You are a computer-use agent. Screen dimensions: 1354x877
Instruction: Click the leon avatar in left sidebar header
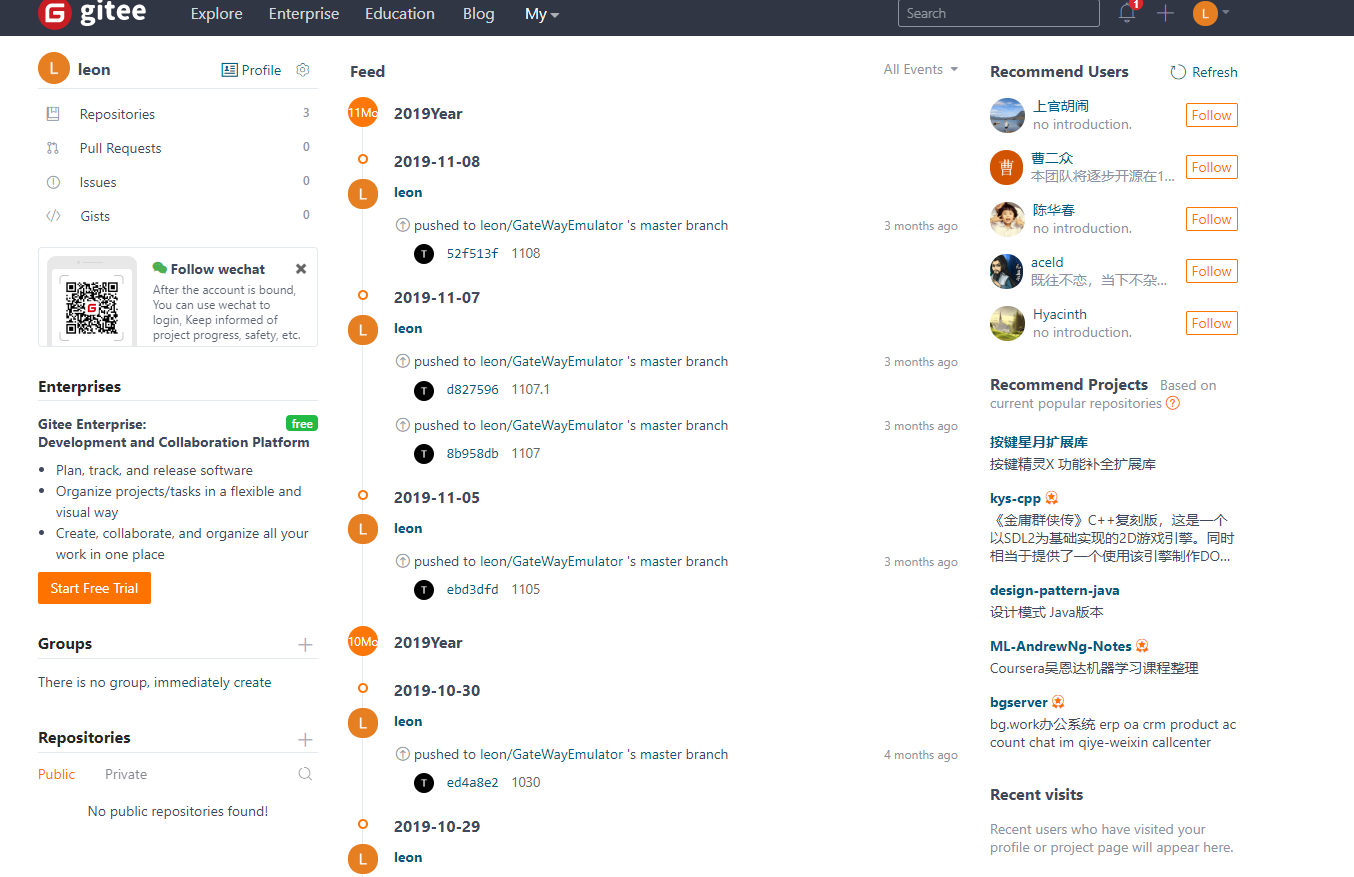click(x=54, y=69)
